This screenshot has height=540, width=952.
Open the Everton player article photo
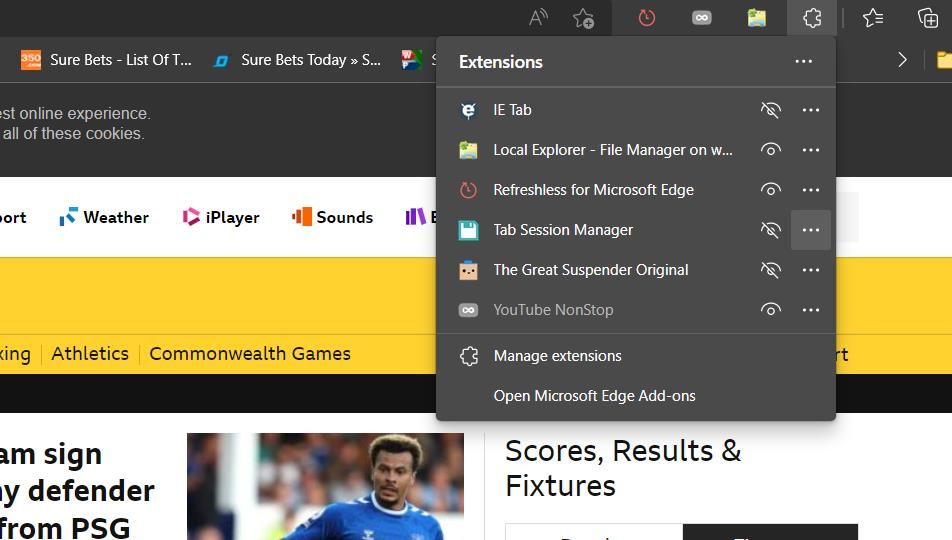coord(325,486)
